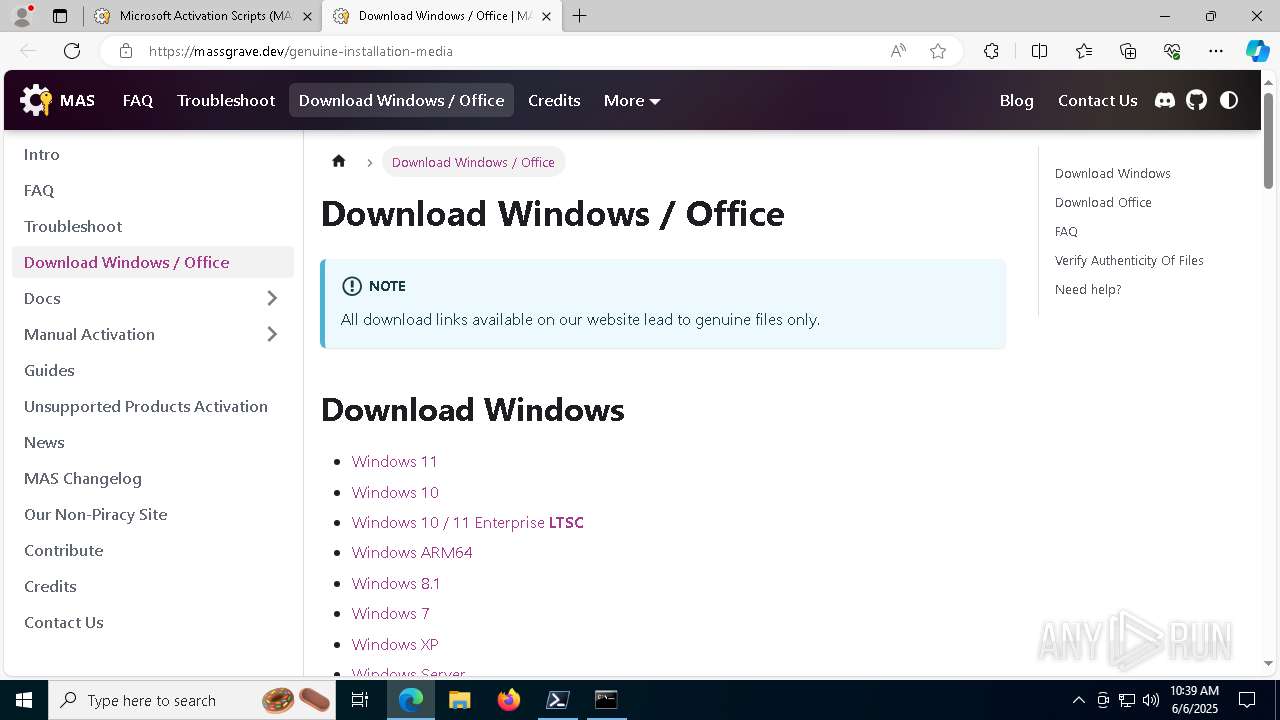The height and width of the screenshot is (720, 1280).
Task: Open the Copilot icon
Action: [1257, 51]
